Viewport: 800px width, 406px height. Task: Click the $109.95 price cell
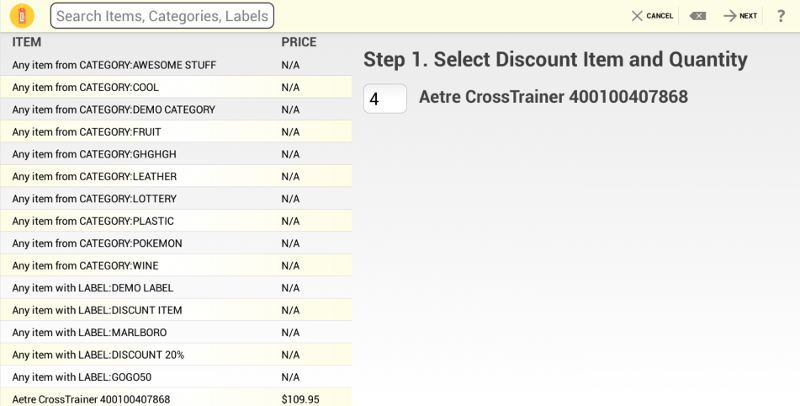click(x=301, y=399)
